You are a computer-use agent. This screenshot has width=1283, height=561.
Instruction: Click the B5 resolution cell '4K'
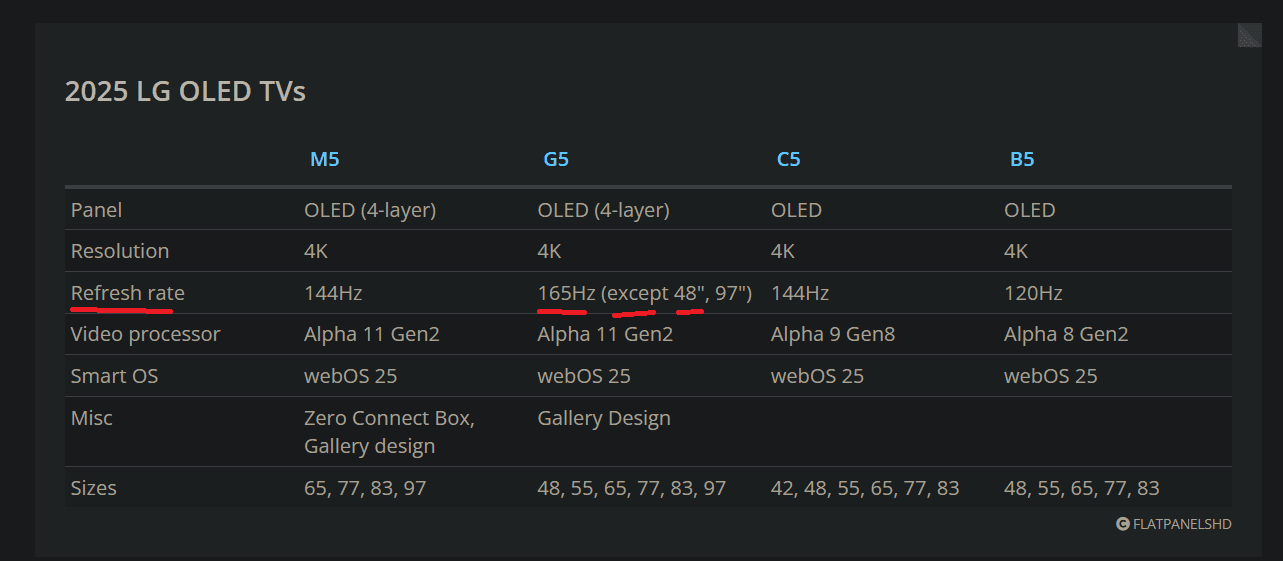pyautogui.click(x=1016, y=251)
